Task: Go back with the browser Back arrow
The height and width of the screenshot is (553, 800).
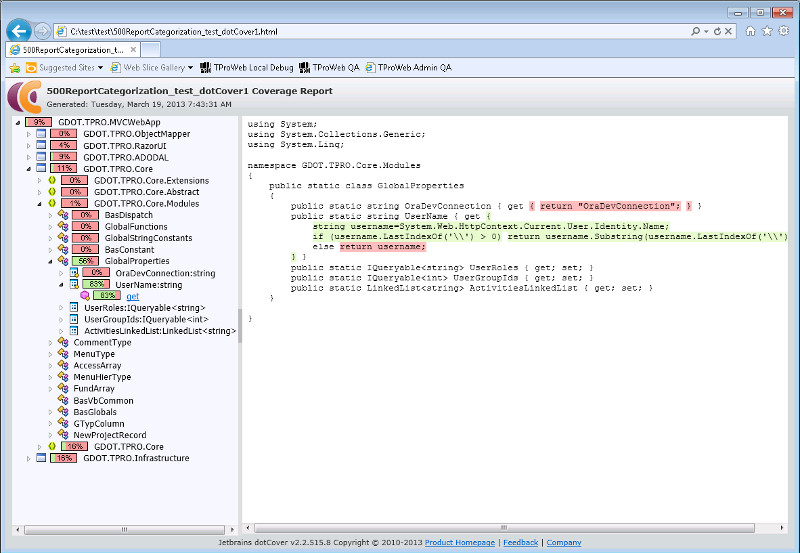Action: click(19, 31)
